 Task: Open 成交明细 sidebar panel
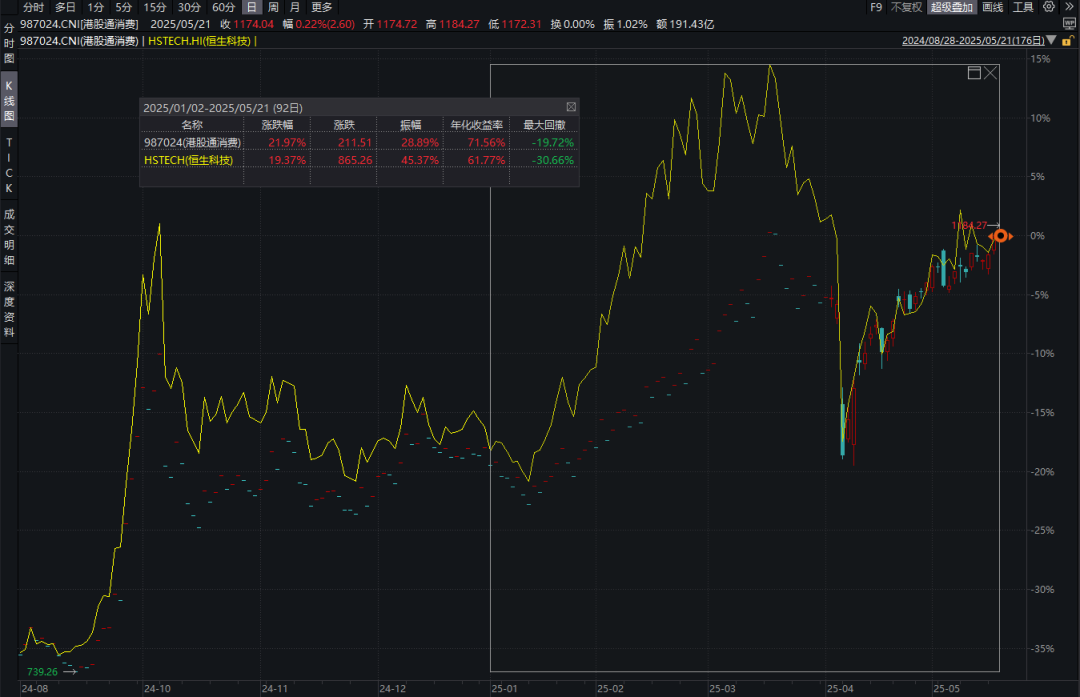[x=9, y=237]
